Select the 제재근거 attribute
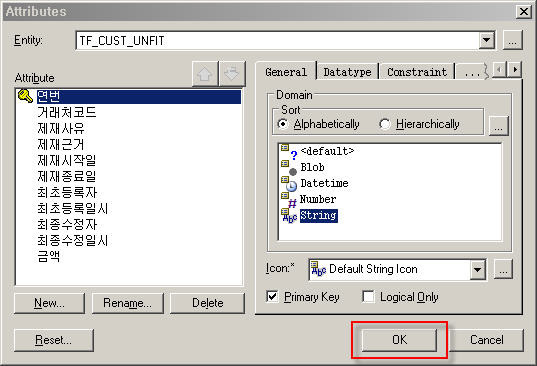537x366 pixels. (x=61, y=144)
